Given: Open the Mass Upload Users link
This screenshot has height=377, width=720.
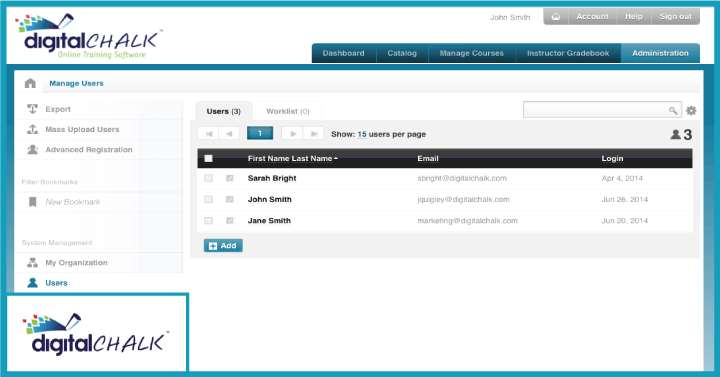Looking at the screenshot, I should pos(82,129).
